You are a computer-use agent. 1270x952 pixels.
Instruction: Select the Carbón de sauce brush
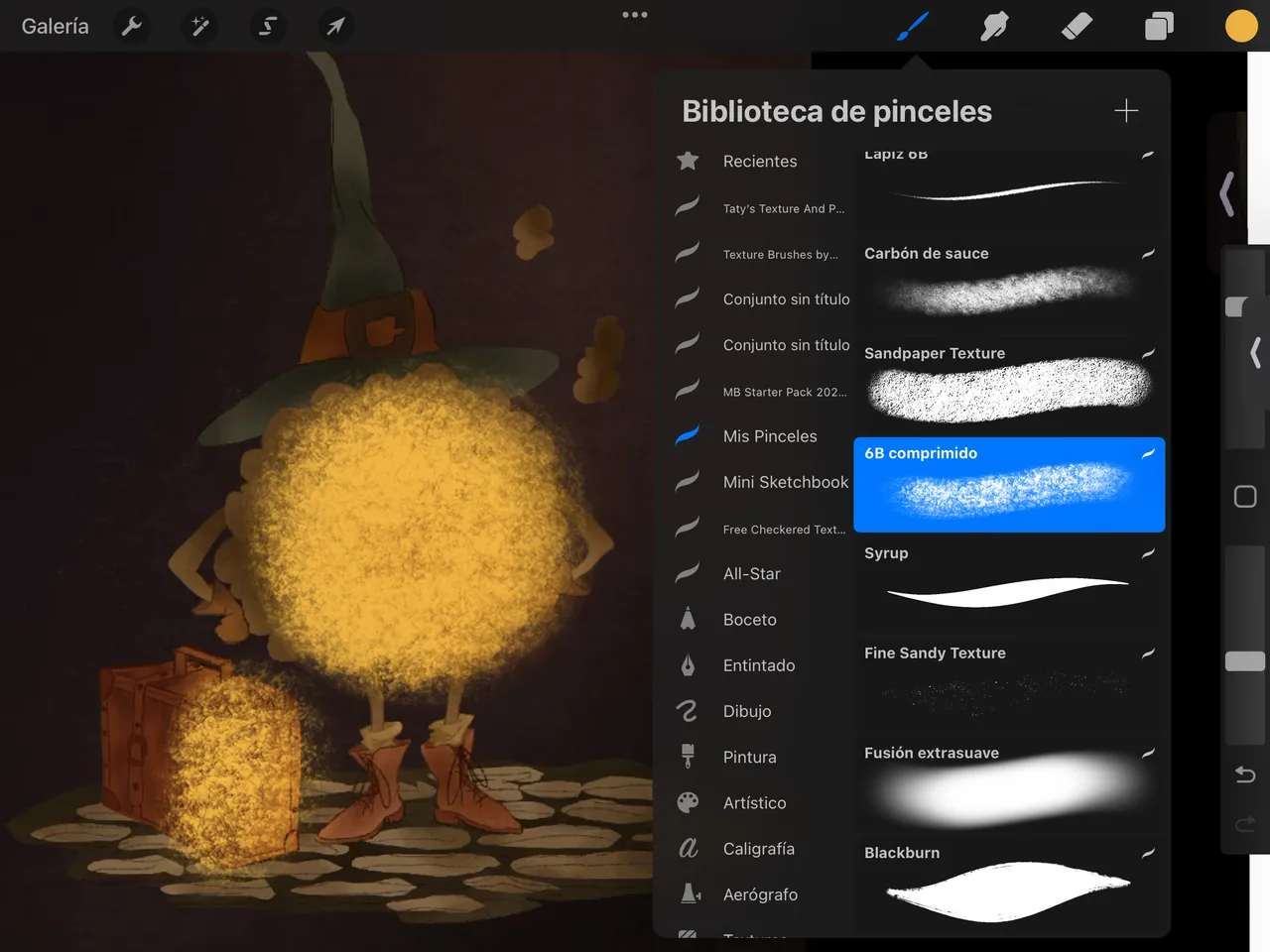click(1009, 285)
